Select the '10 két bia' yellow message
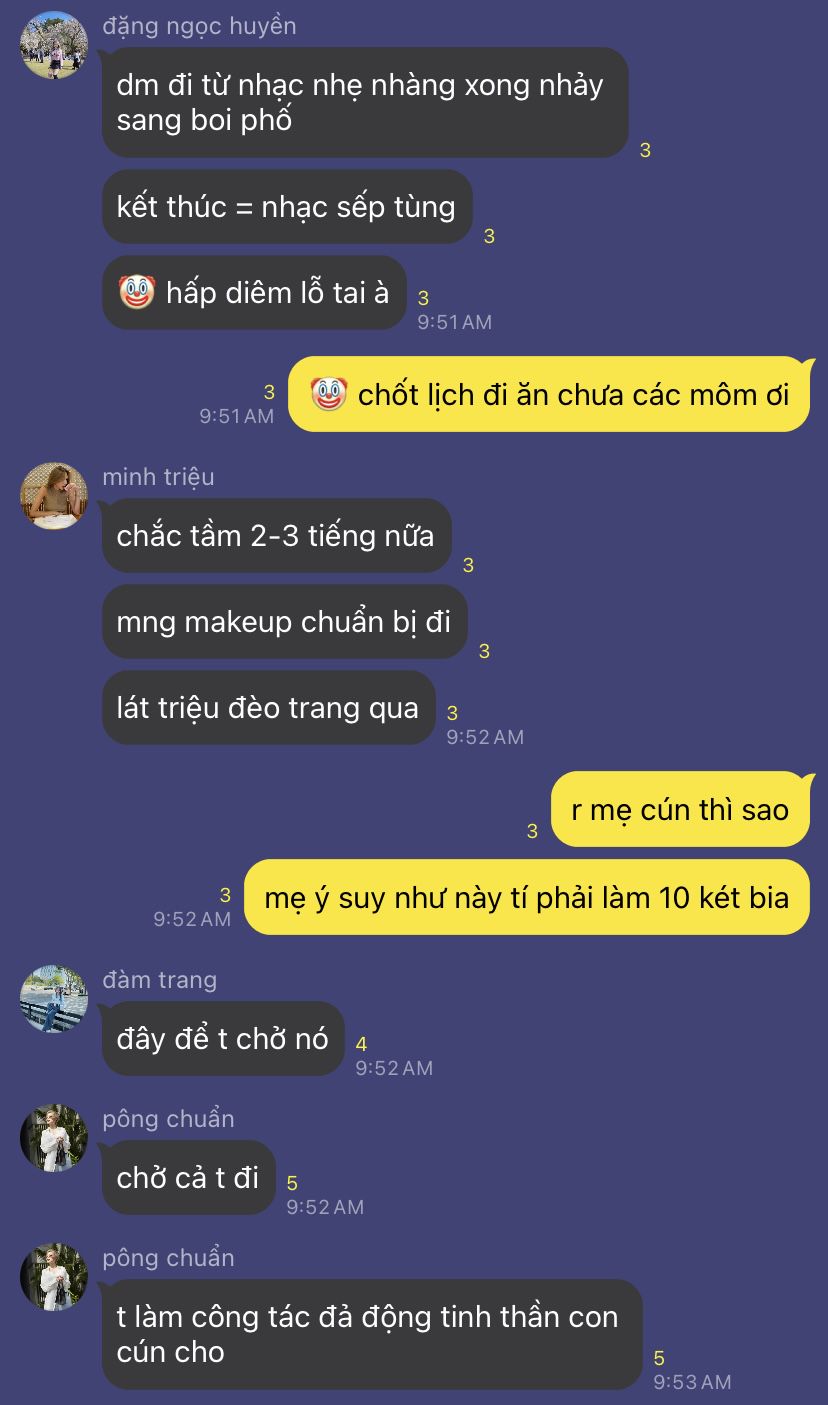This screenshot has height=1405, width=828. pos(527,897)
